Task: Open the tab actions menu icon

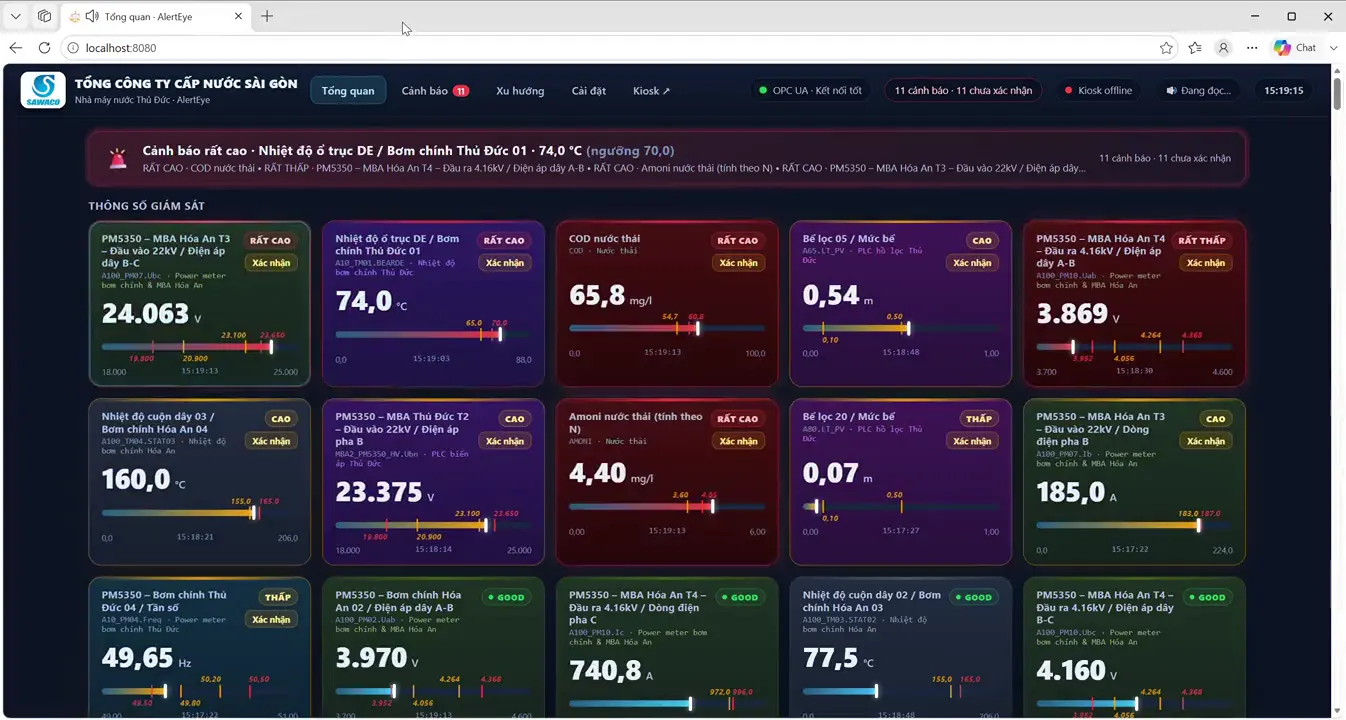Action: click(x=44, y=16)
